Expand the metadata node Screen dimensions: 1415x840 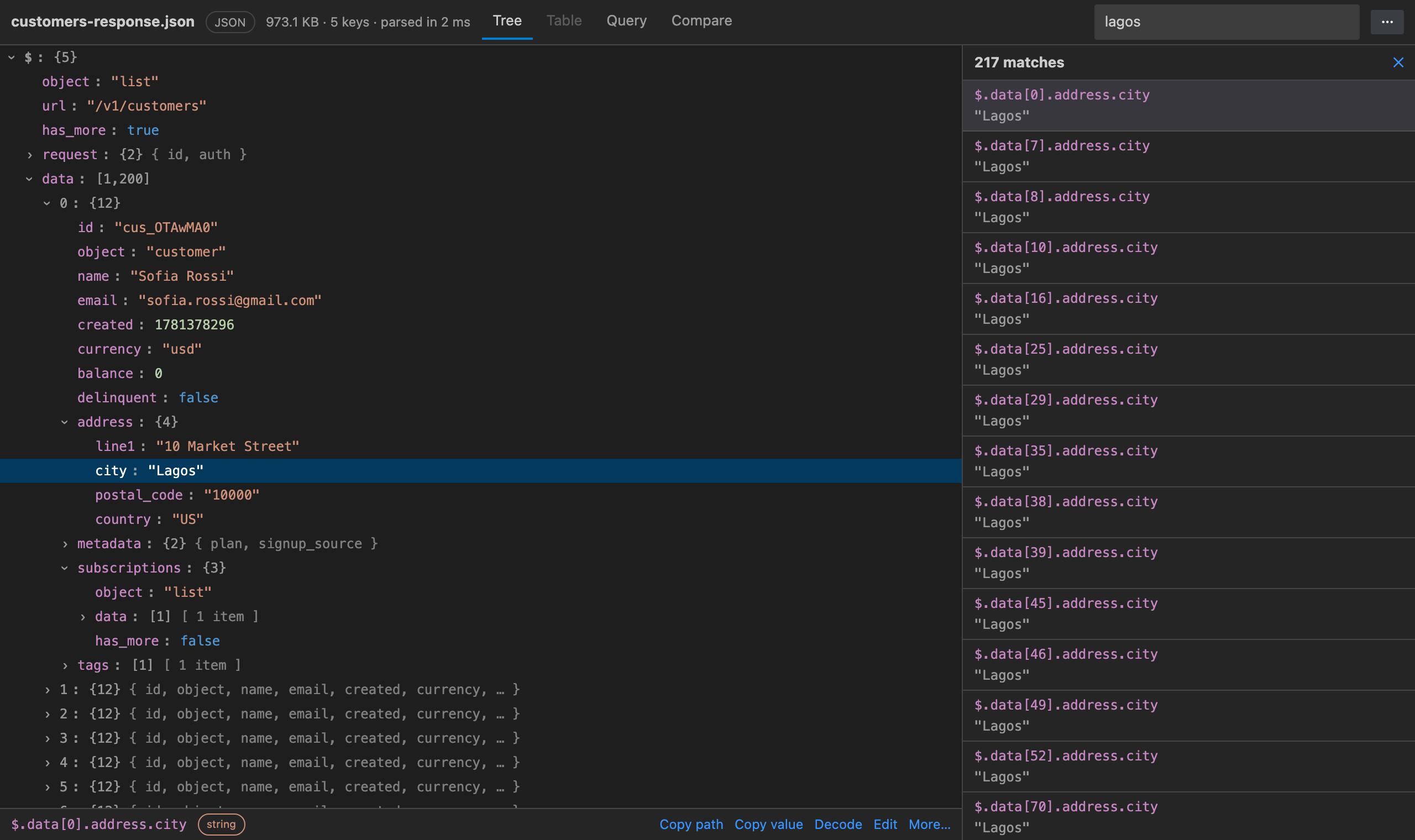65,544
